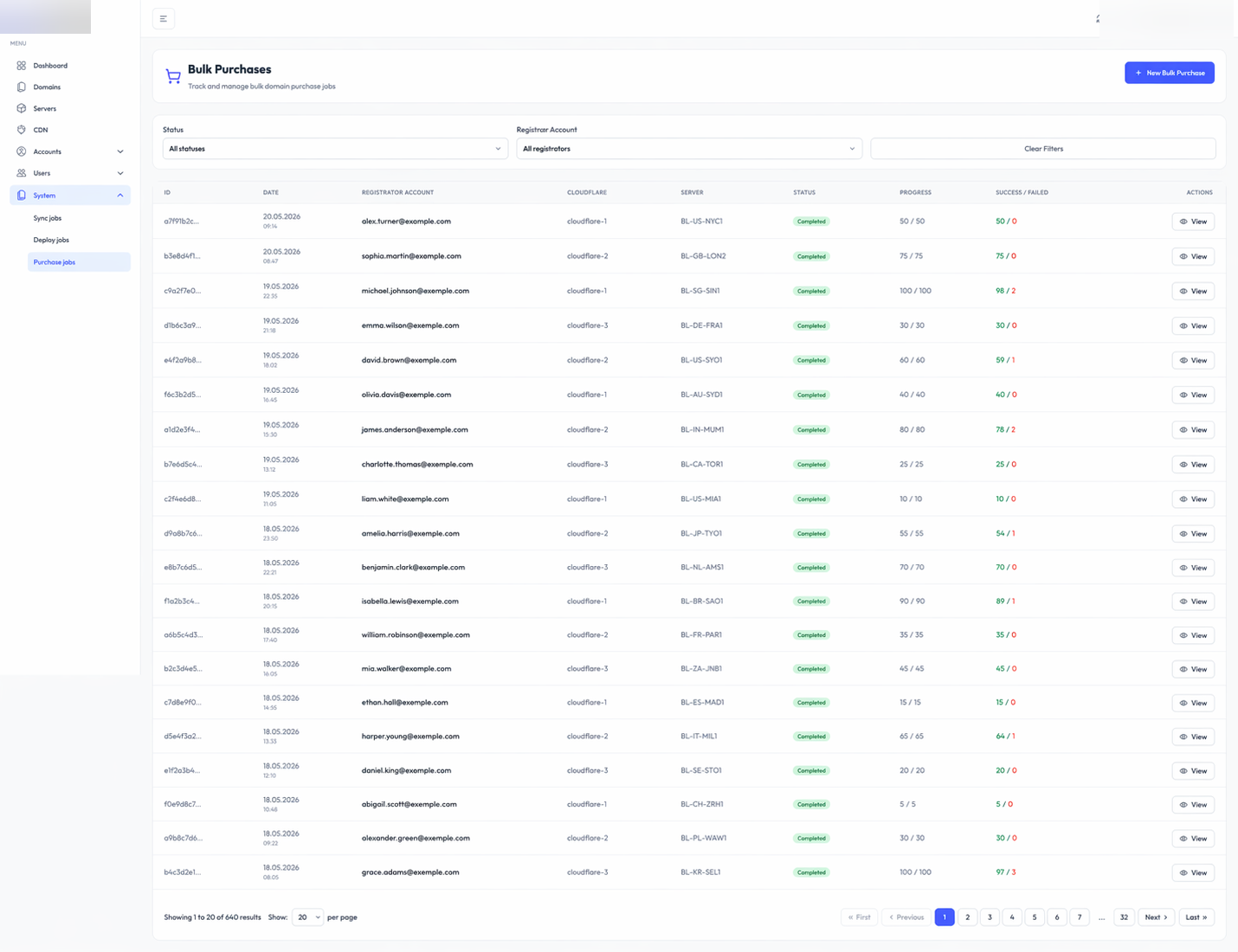Collapse the System menu chevron
This screenshot has height=952, width=1238.
(120, 196)
